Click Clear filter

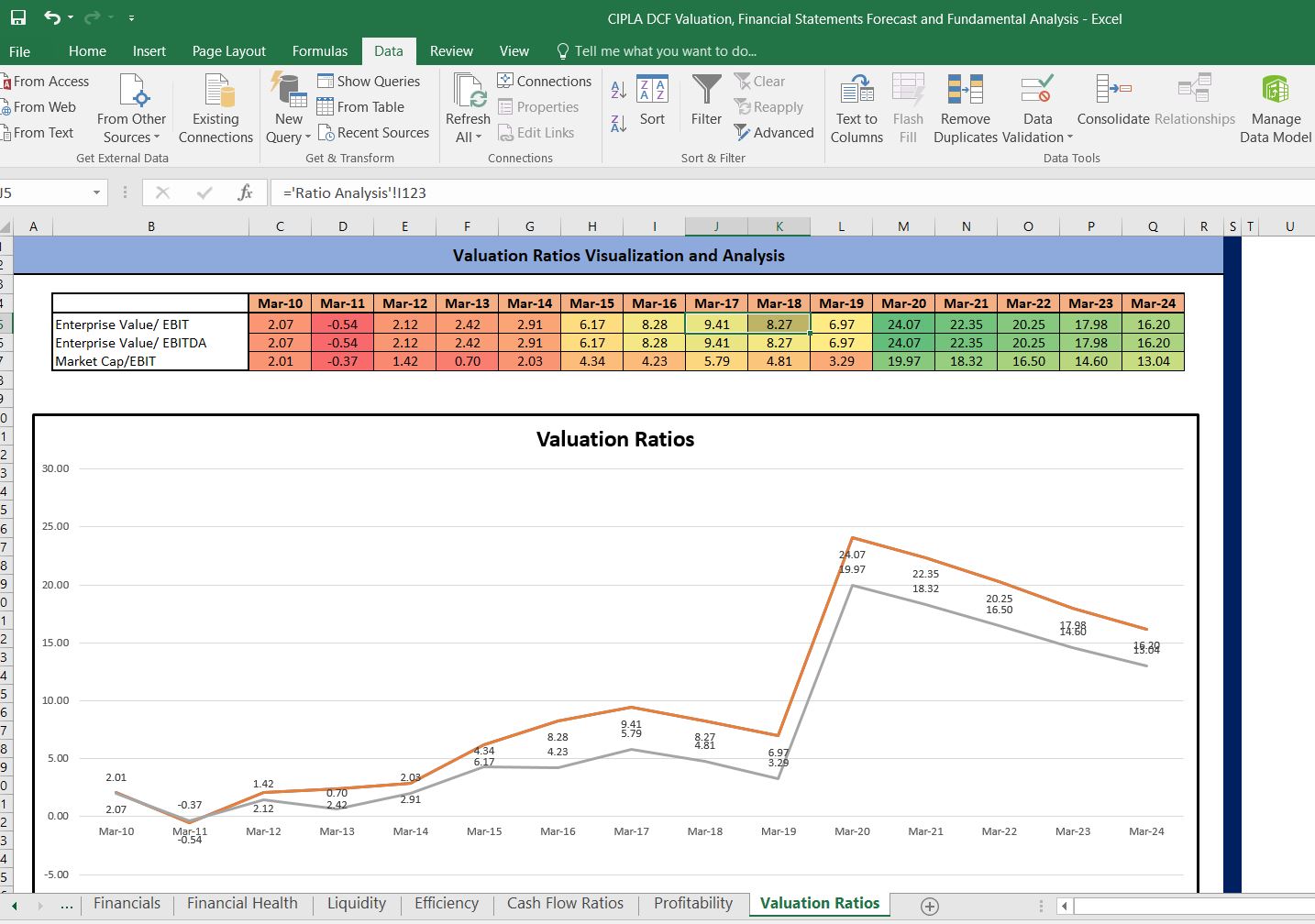[x=759, y=82]
